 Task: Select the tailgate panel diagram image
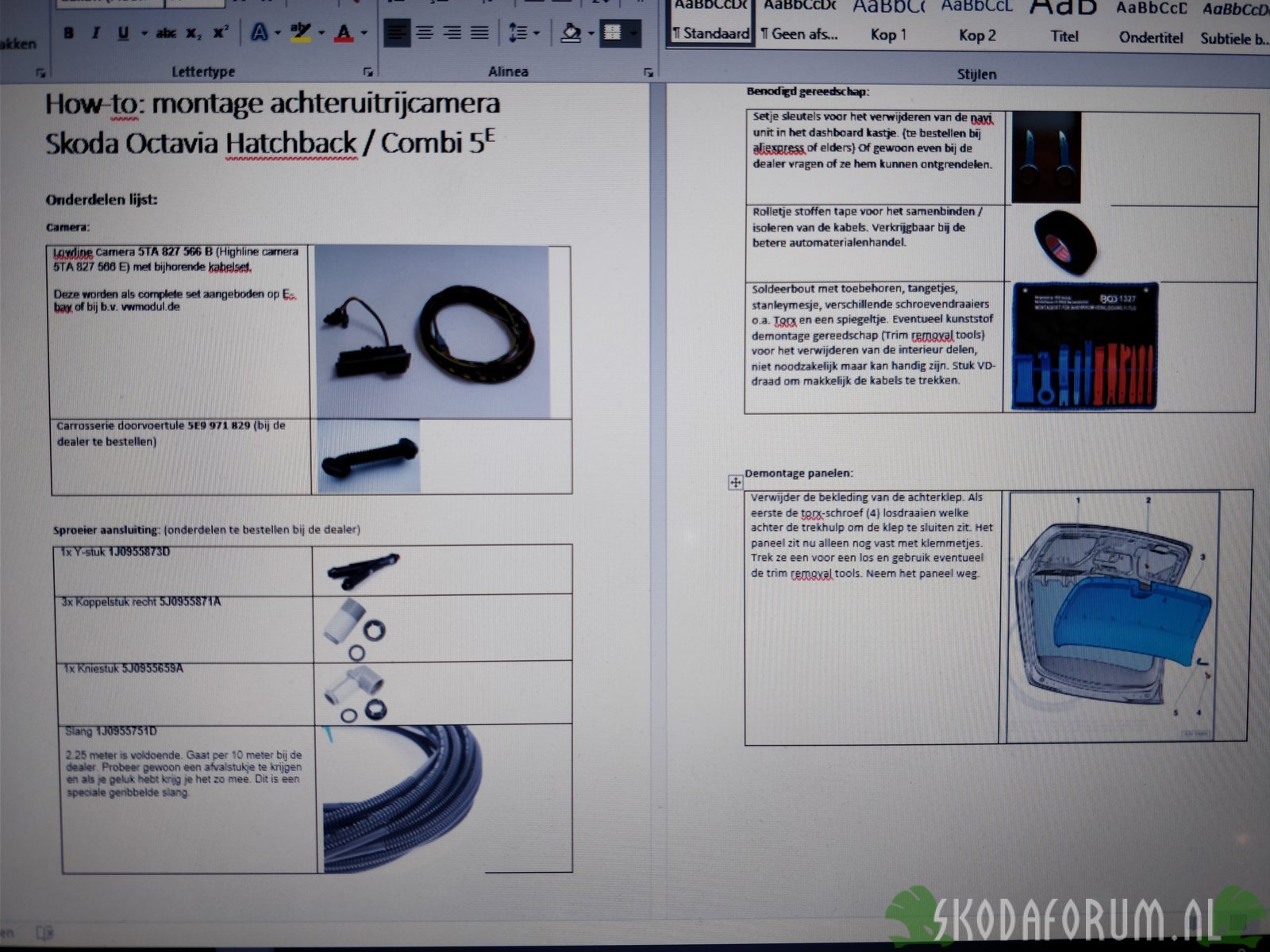click(x=1113, y=616)
